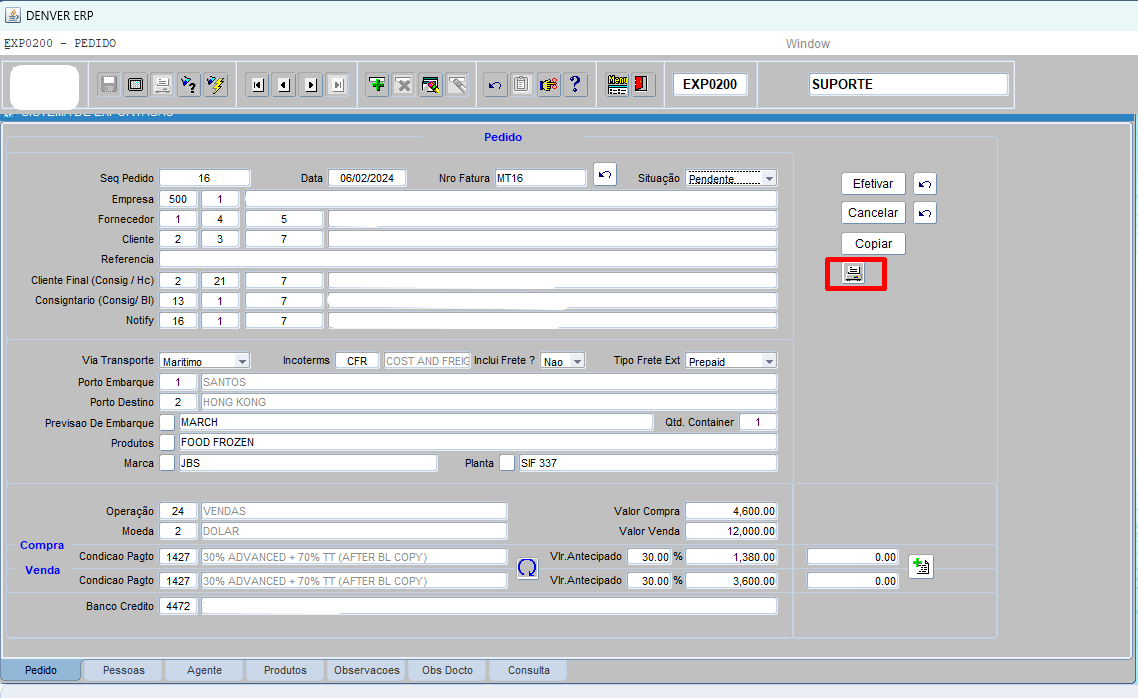1138x698 pixels.
Task: Click the toolbar printer icon
Action: point(163,85)
